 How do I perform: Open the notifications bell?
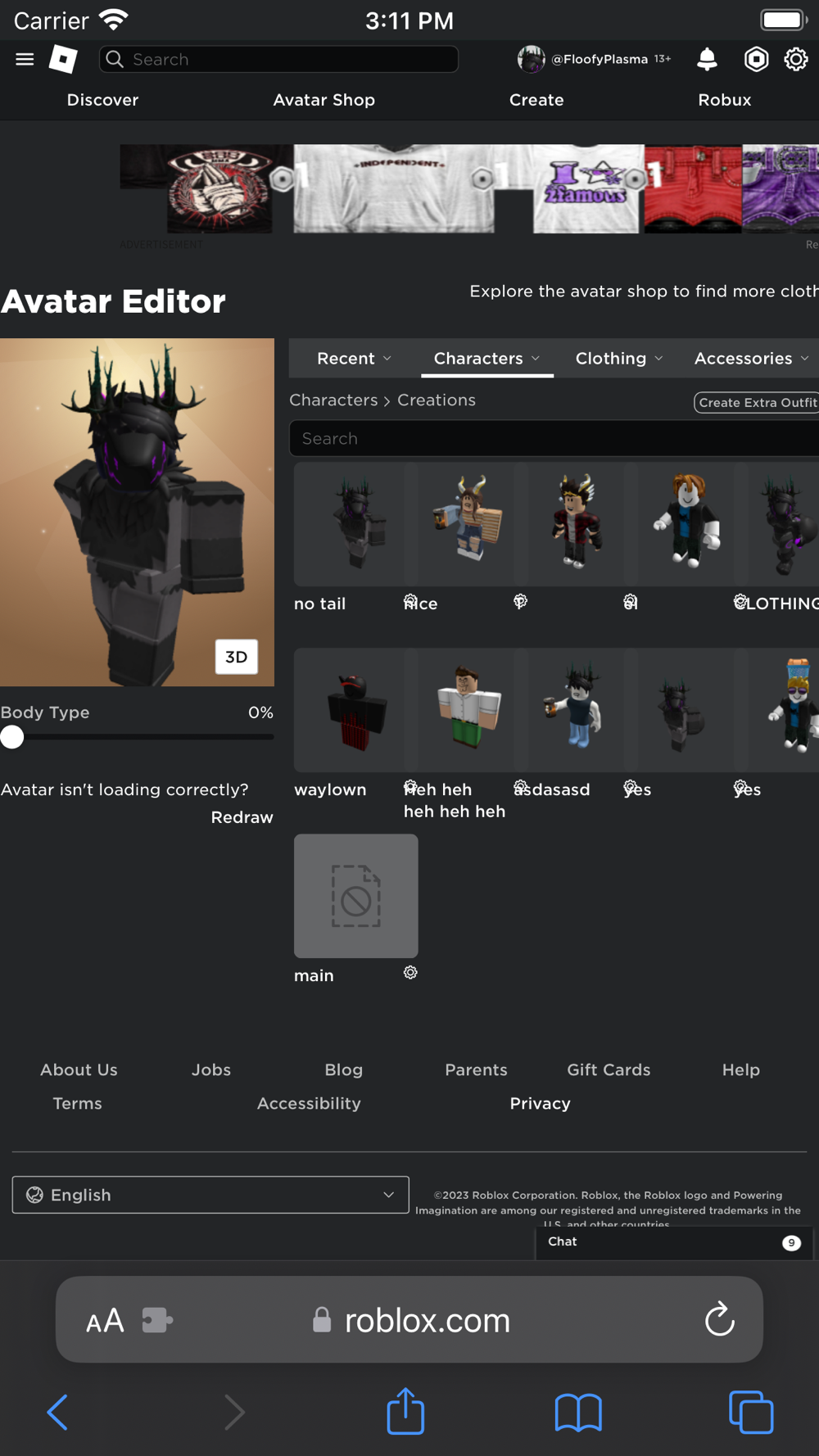click(x=707, y=59)
